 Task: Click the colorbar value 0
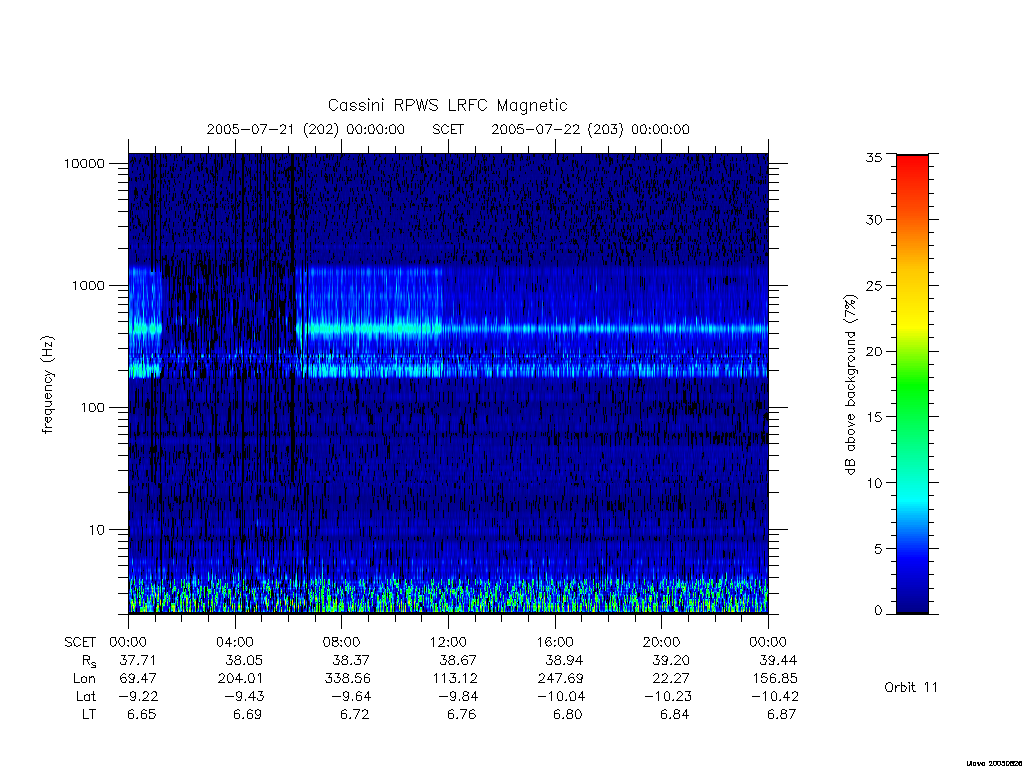(878, 611)
